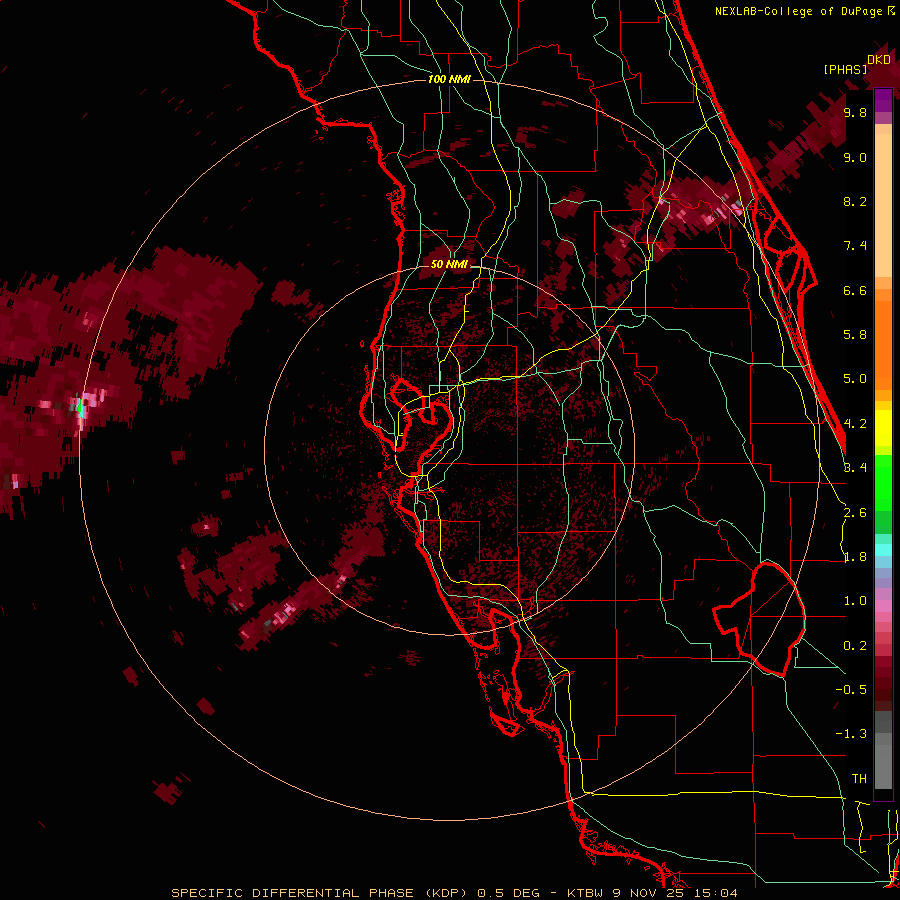Click the 4.2 value on color scale

(855, 424)
